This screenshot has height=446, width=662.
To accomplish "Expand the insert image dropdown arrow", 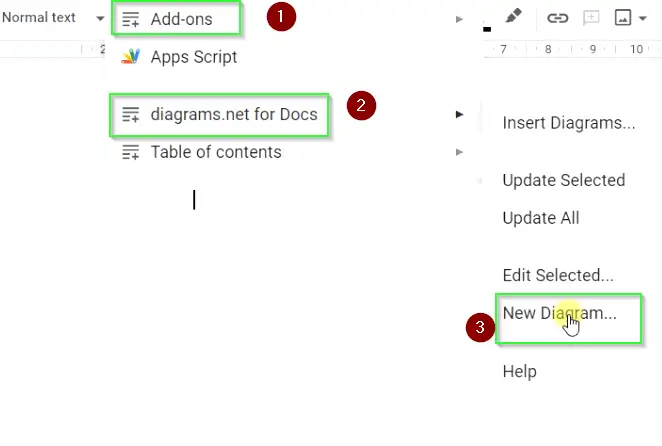I will coord(643,18).
